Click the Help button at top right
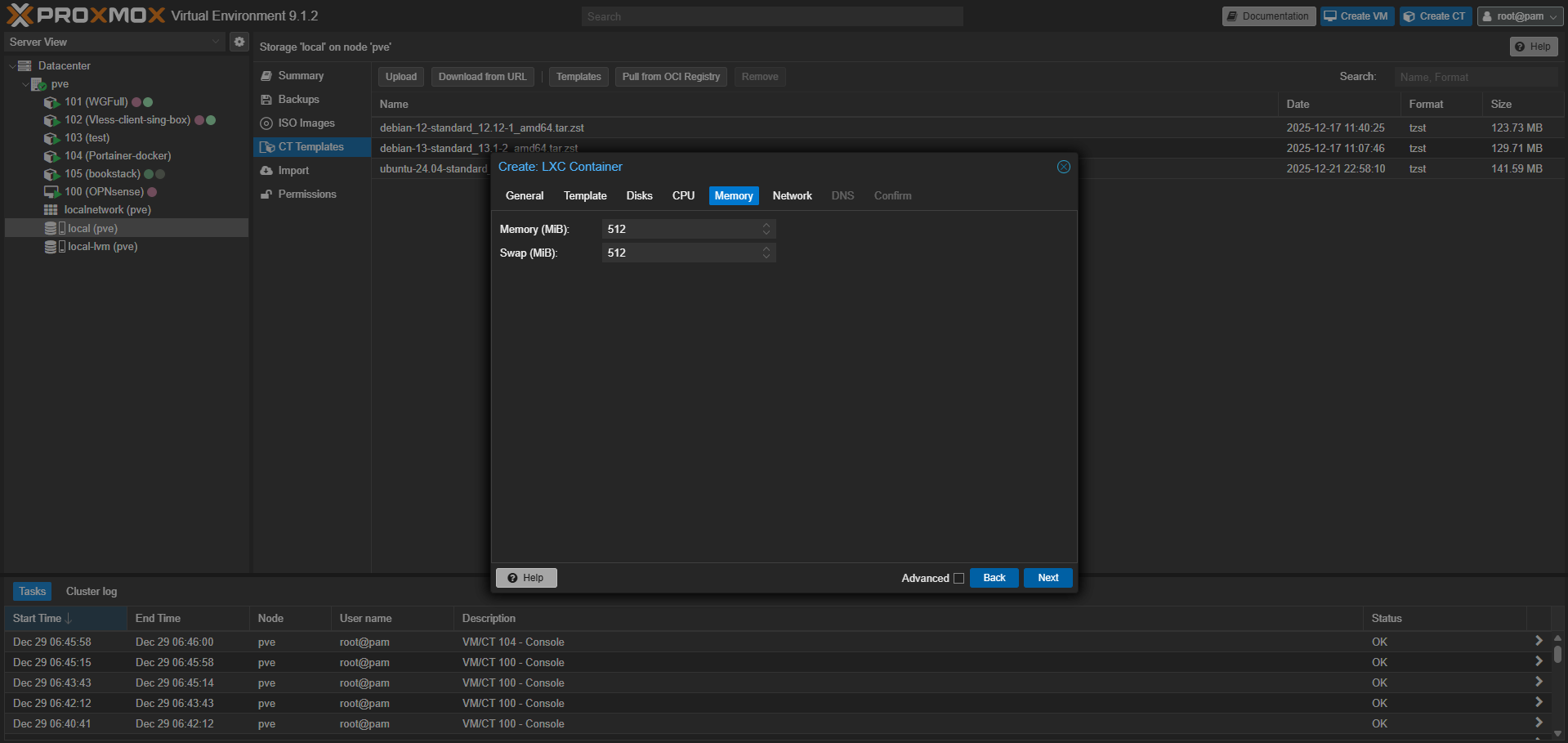 click(1533, 47)
